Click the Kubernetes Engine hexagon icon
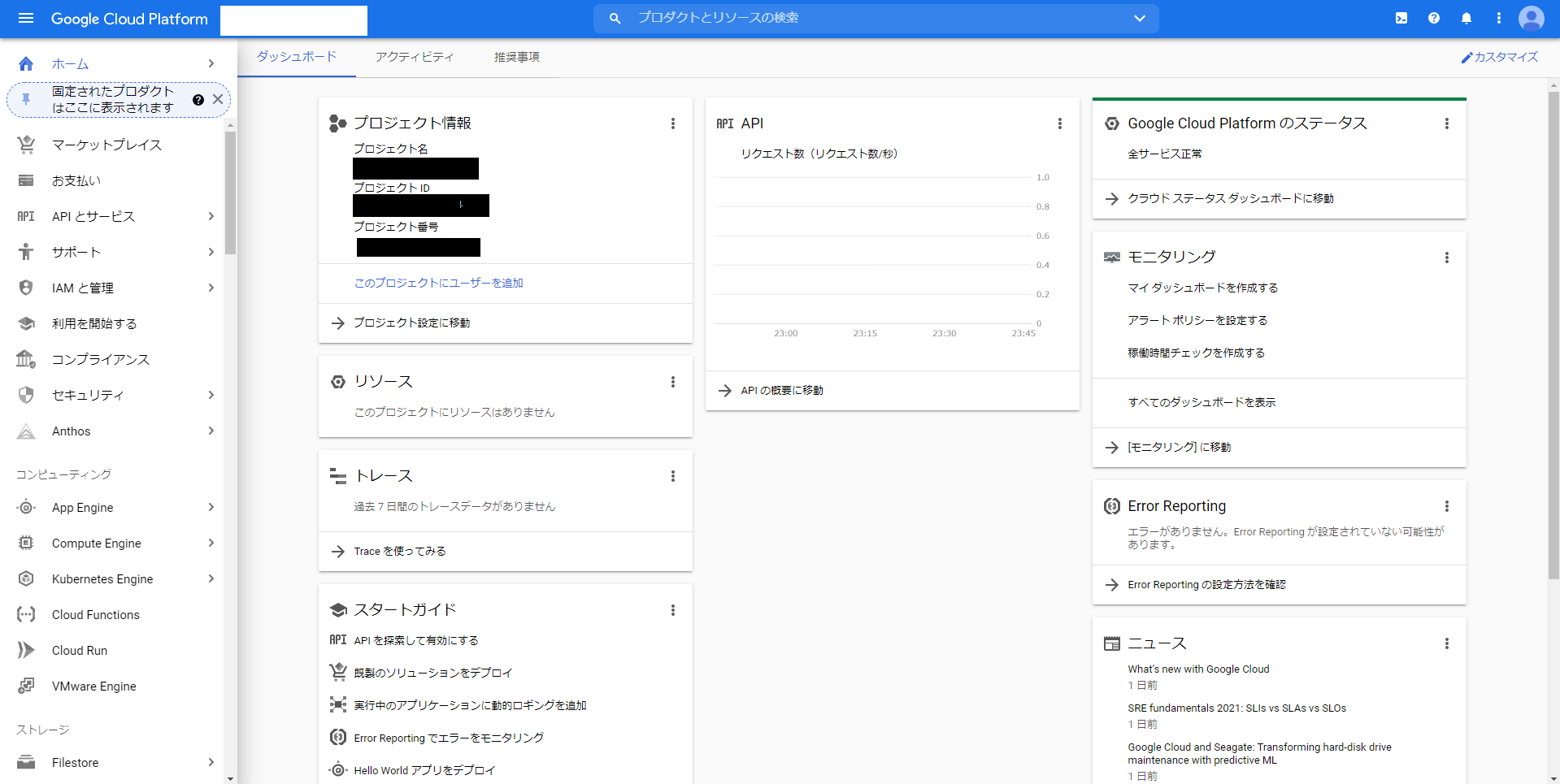The image size is (1560, 784). [x=26, y=578]
